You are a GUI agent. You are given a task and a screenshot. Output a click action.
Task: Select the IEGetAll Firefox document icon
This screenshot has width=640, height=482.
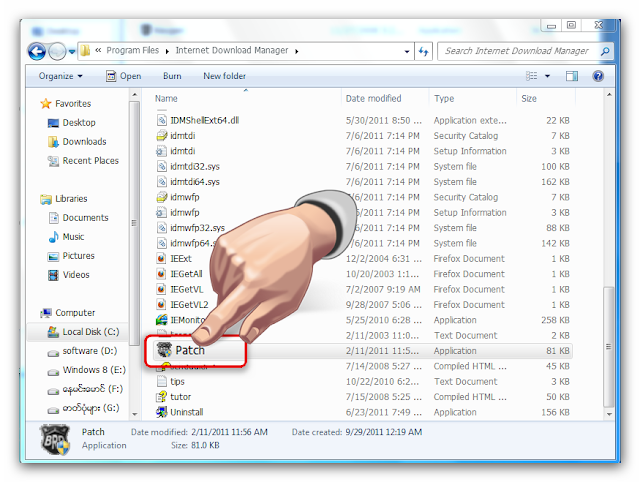pyautogui.click(x=161, y=274)
